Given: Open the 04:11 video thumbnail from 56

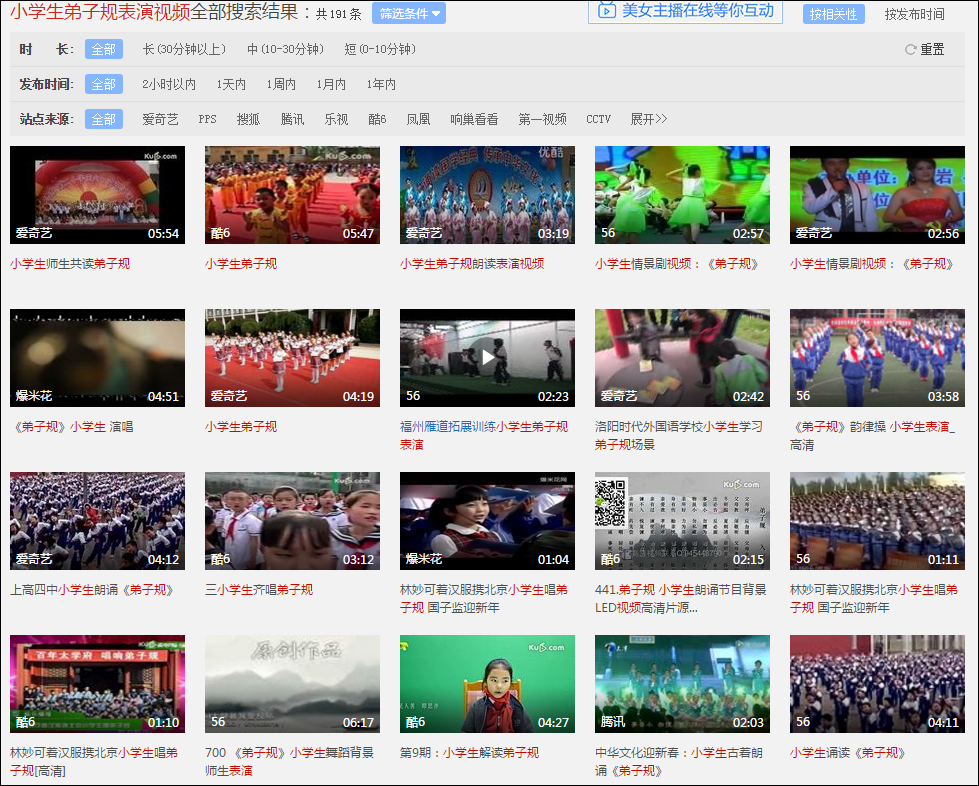Looking at the screenshot, I should pos(877,684).
